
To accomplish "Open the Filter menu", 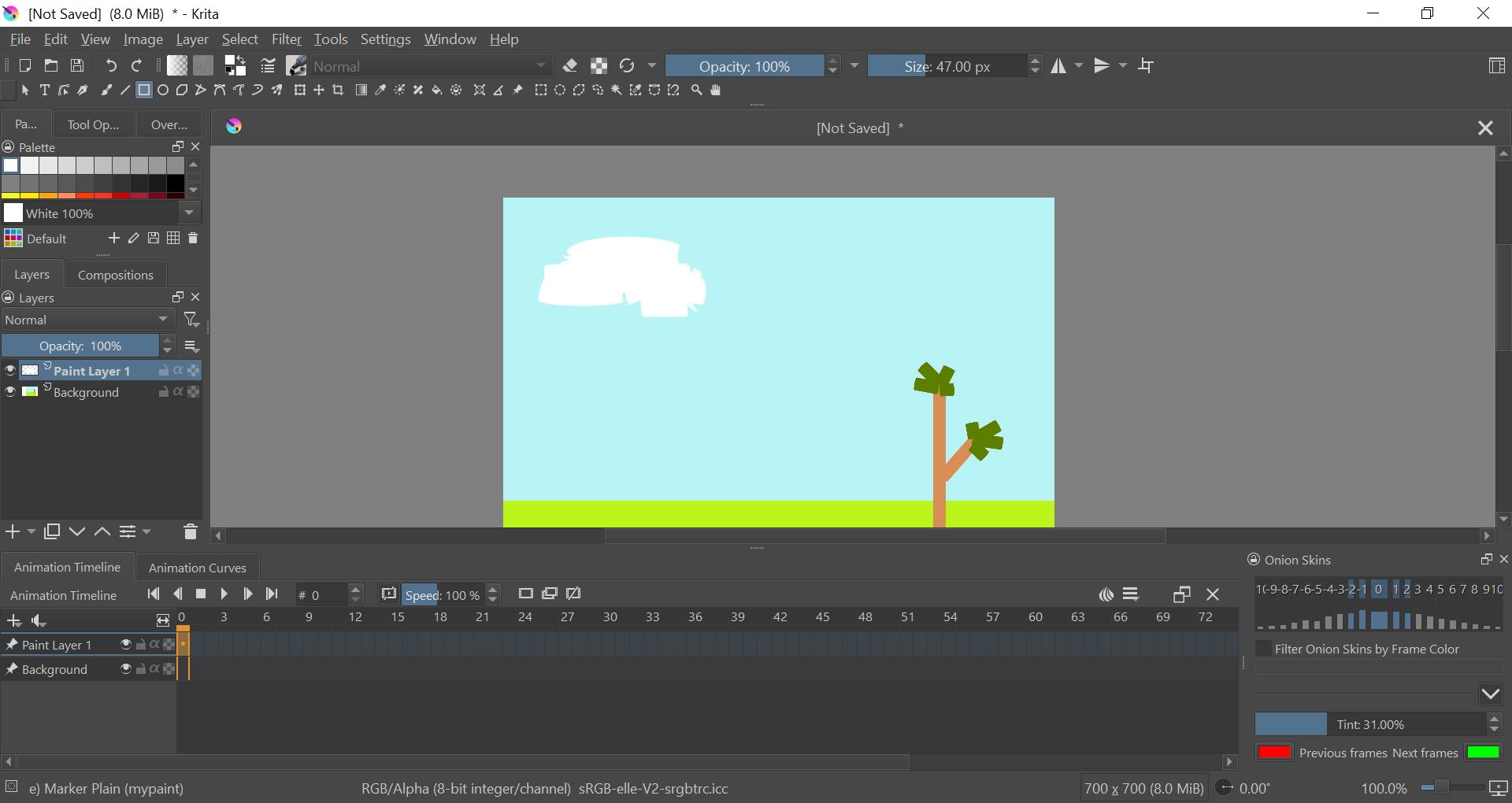I will click(287, 39).
